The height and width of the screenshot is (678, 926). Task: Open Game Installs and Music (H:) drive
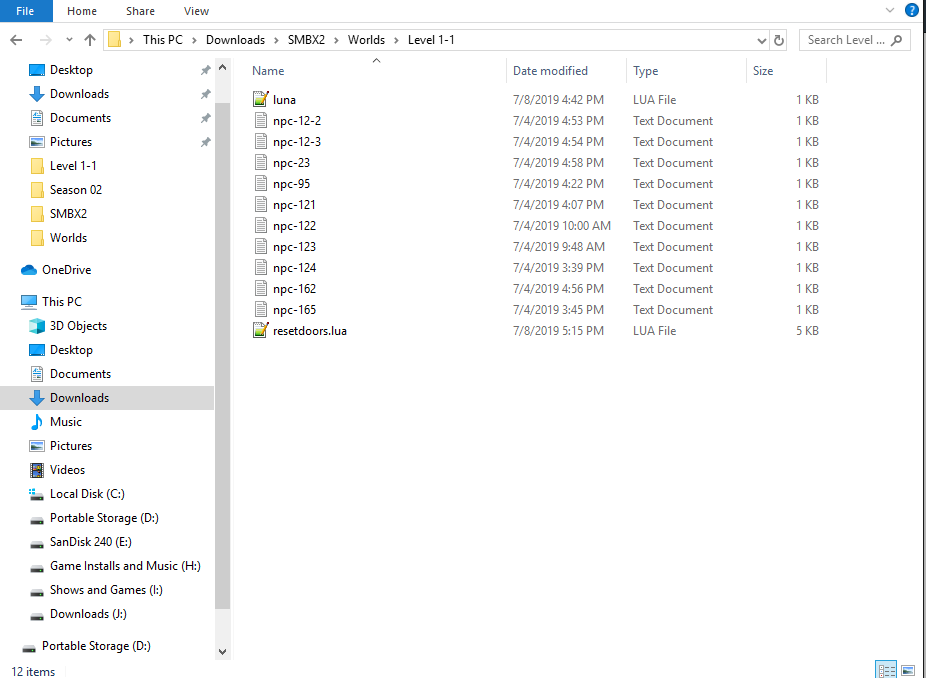point(125,566)
